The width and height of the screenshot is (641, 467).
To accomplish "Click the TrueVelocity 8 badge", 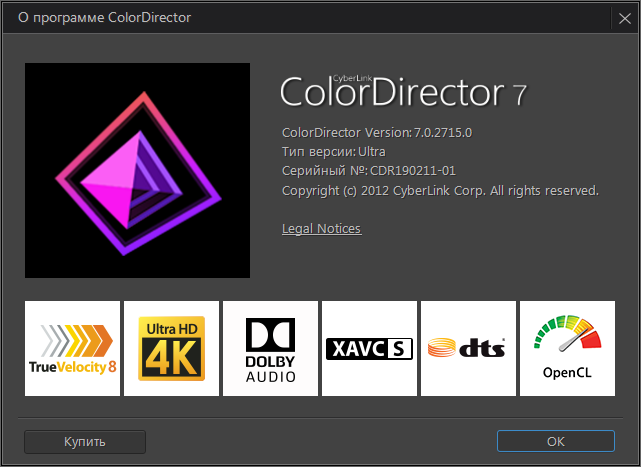I will (72, 348).
